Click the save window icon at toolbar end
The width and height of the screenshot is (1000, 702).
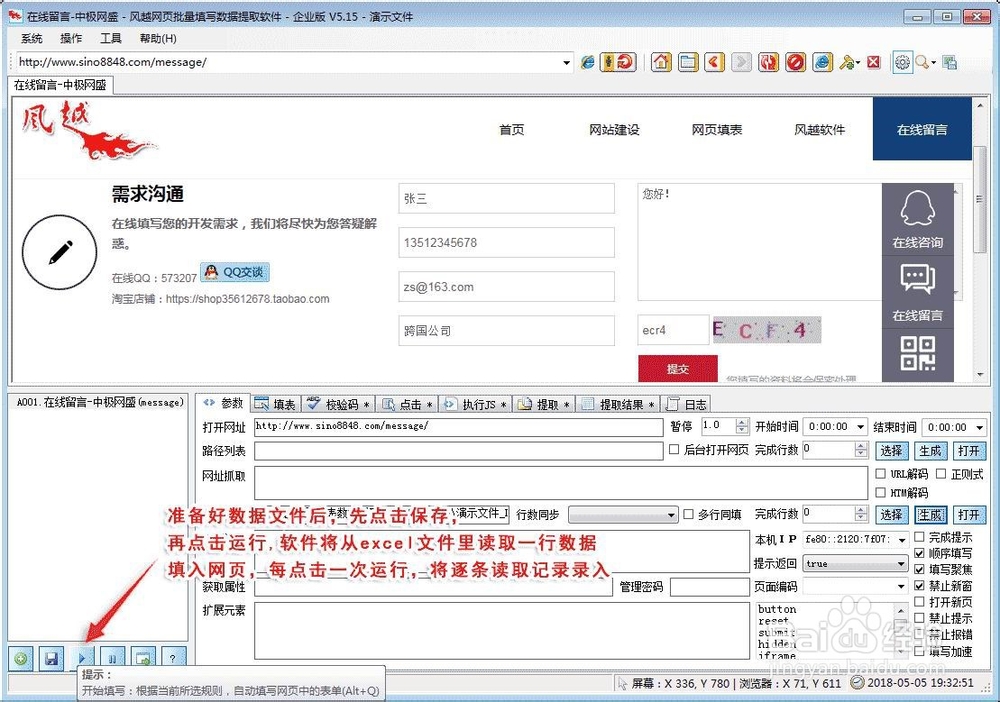(950, 62)
